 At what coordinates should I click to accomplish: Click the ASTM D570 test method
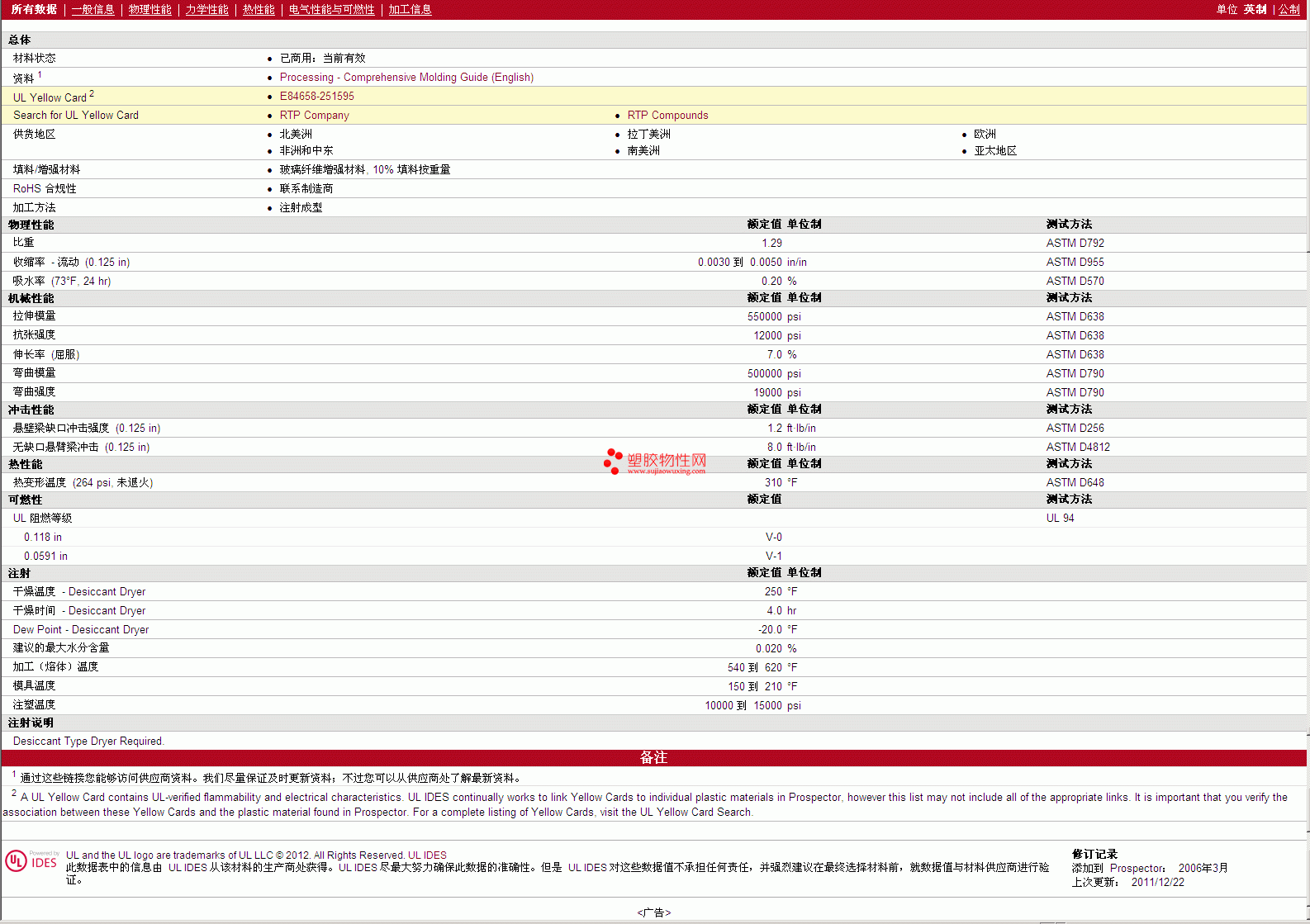click(x=1075, y=281)
